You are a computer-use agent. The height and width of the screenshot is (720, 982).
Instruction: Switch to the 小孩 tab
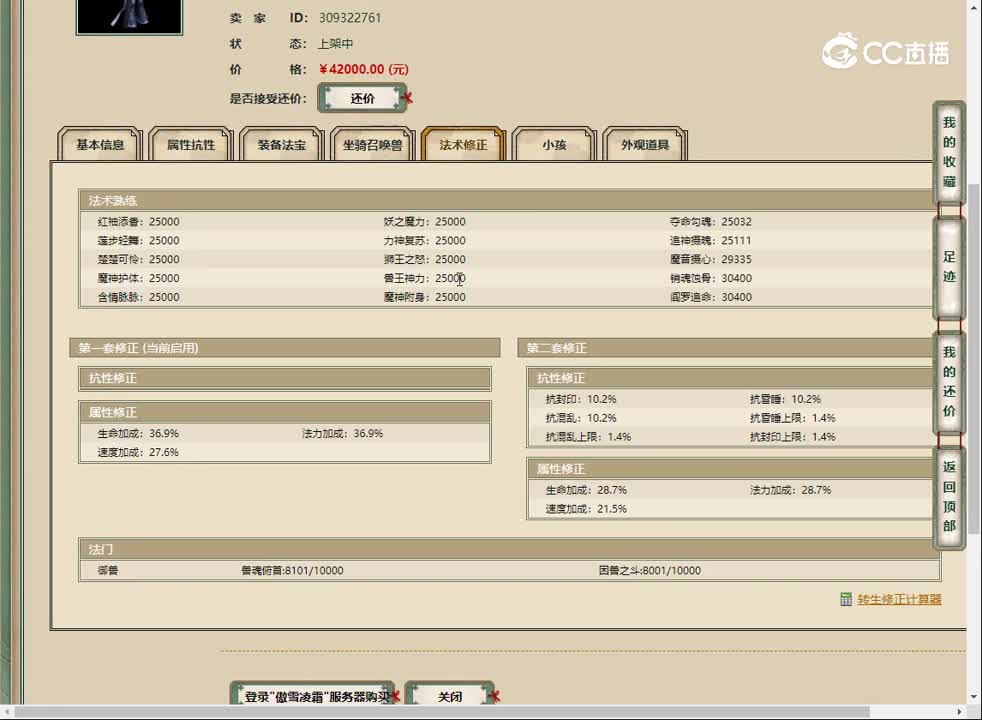coord(554,145)
